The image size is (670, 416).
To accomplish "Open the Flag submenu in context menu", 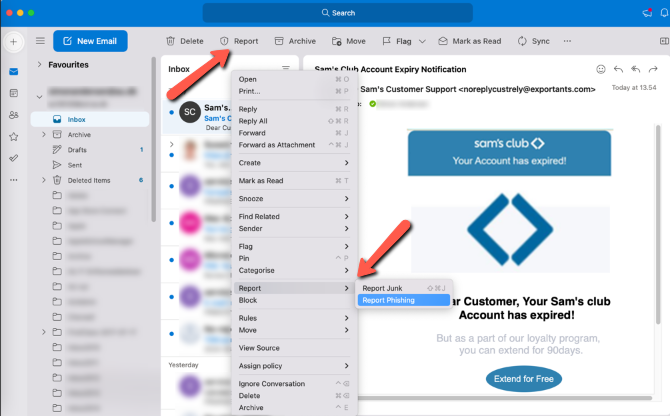I will [x=294, y=246].
